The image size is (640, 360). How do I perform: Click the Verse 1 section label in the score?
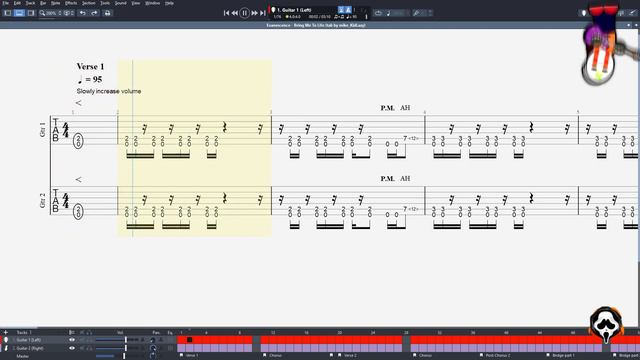point(90,66)
